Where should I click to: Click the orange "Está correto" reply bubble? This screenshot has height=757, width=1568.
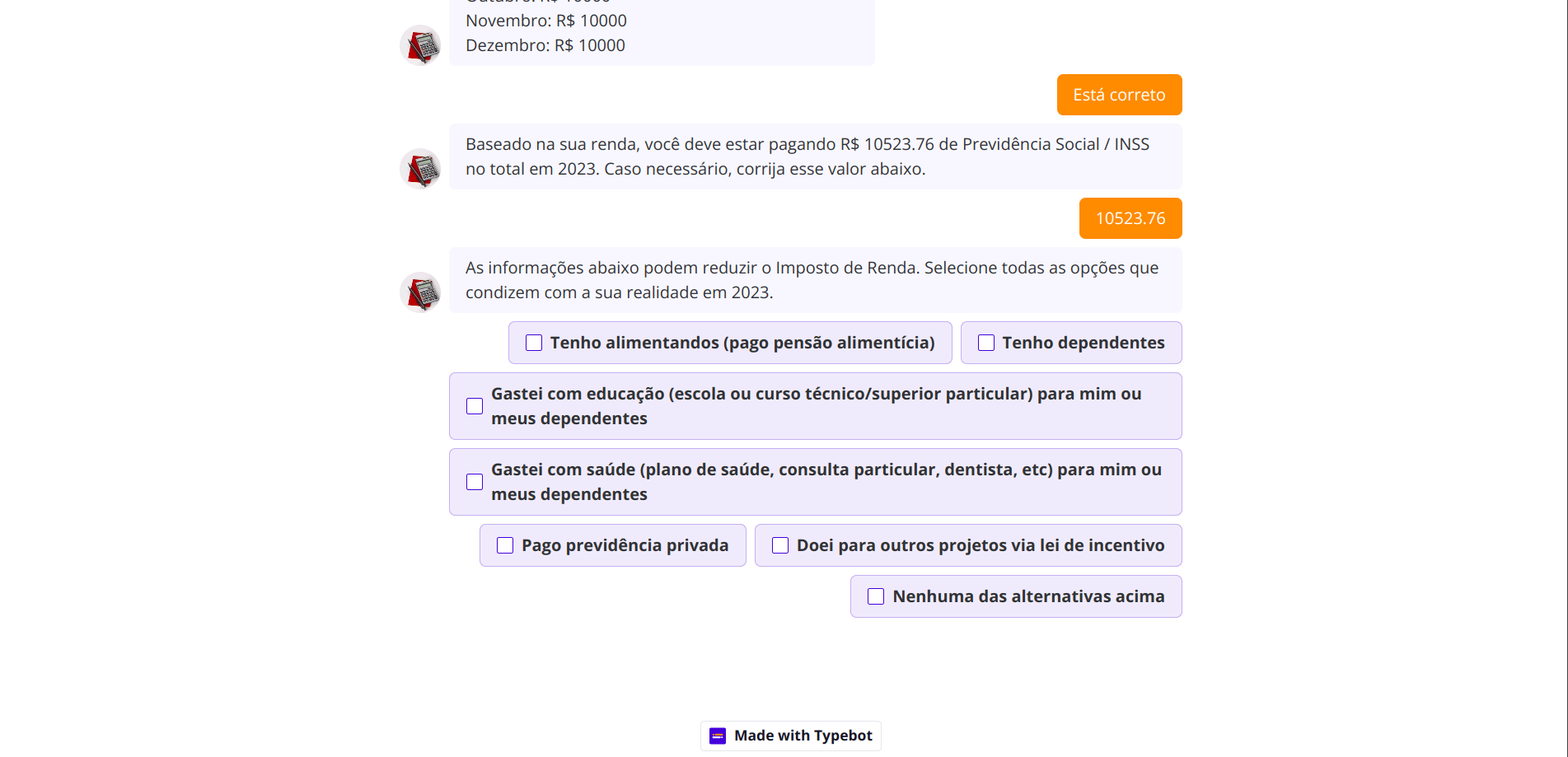pyautogui.click(x=1119, y=95)
